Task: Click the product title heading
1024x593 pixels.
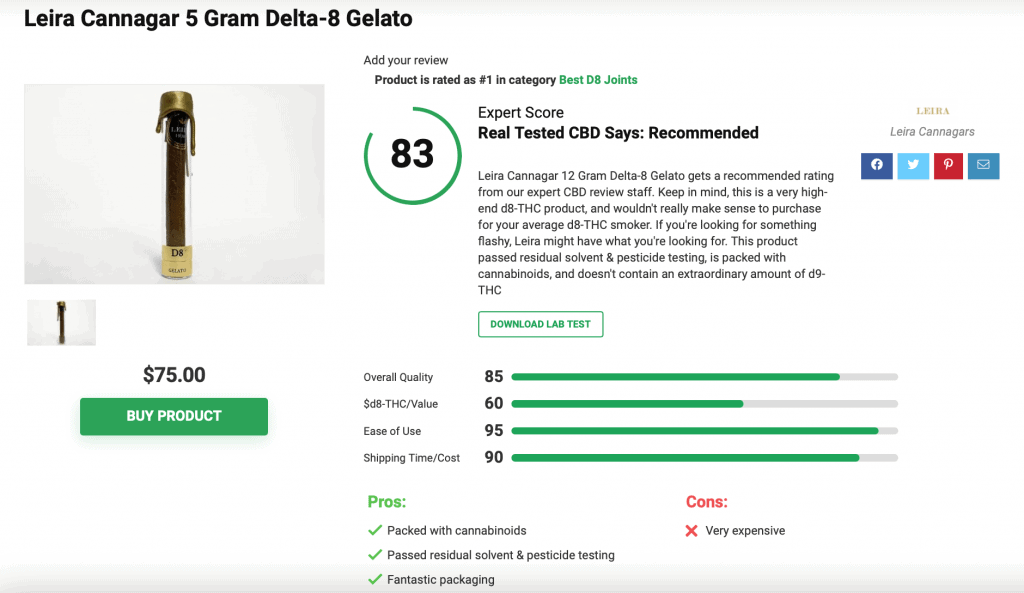Action: coord(218,18)
